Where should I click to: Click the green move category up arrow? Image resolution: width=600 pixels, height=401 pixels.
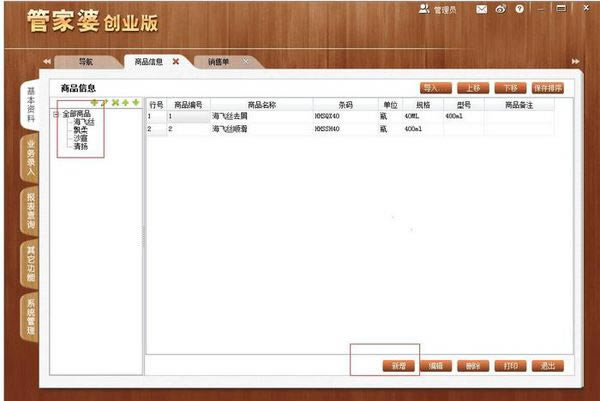pos(125,102)
